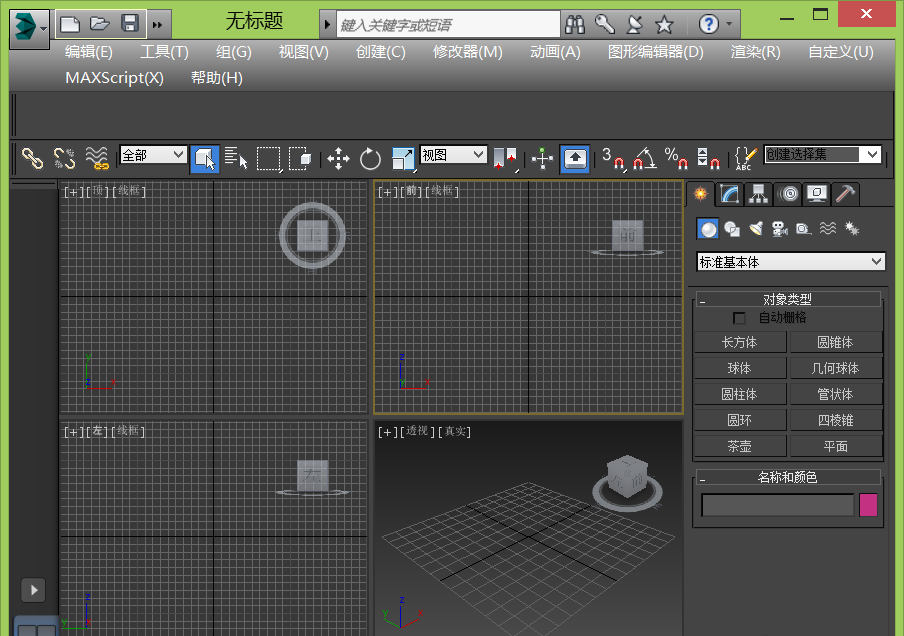The image size is (904, 636).
Task: Toggle angle snap
Action: tap(645, 158)
